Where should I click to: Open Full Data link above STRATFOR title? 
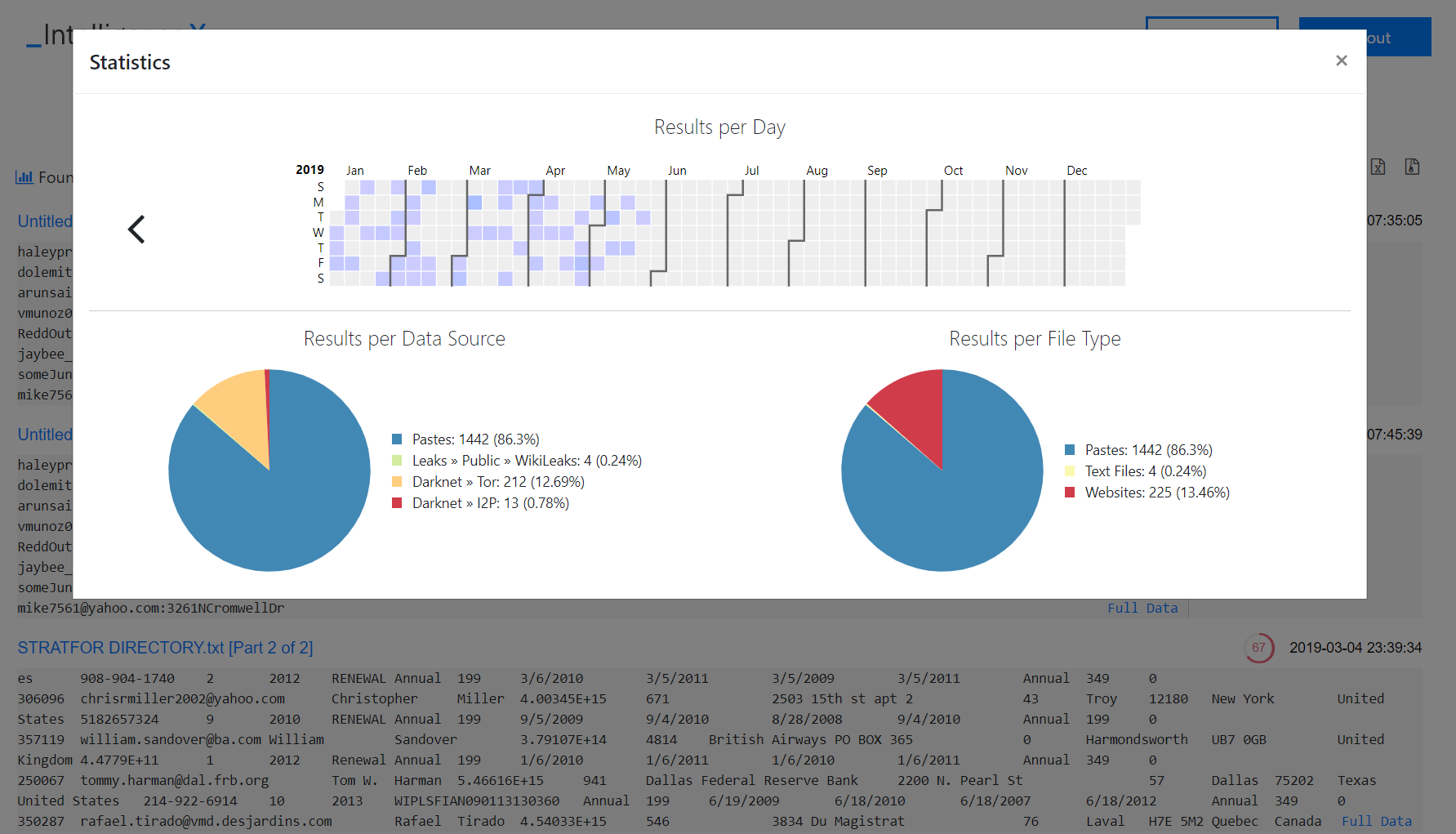[x=1142, y=608]
